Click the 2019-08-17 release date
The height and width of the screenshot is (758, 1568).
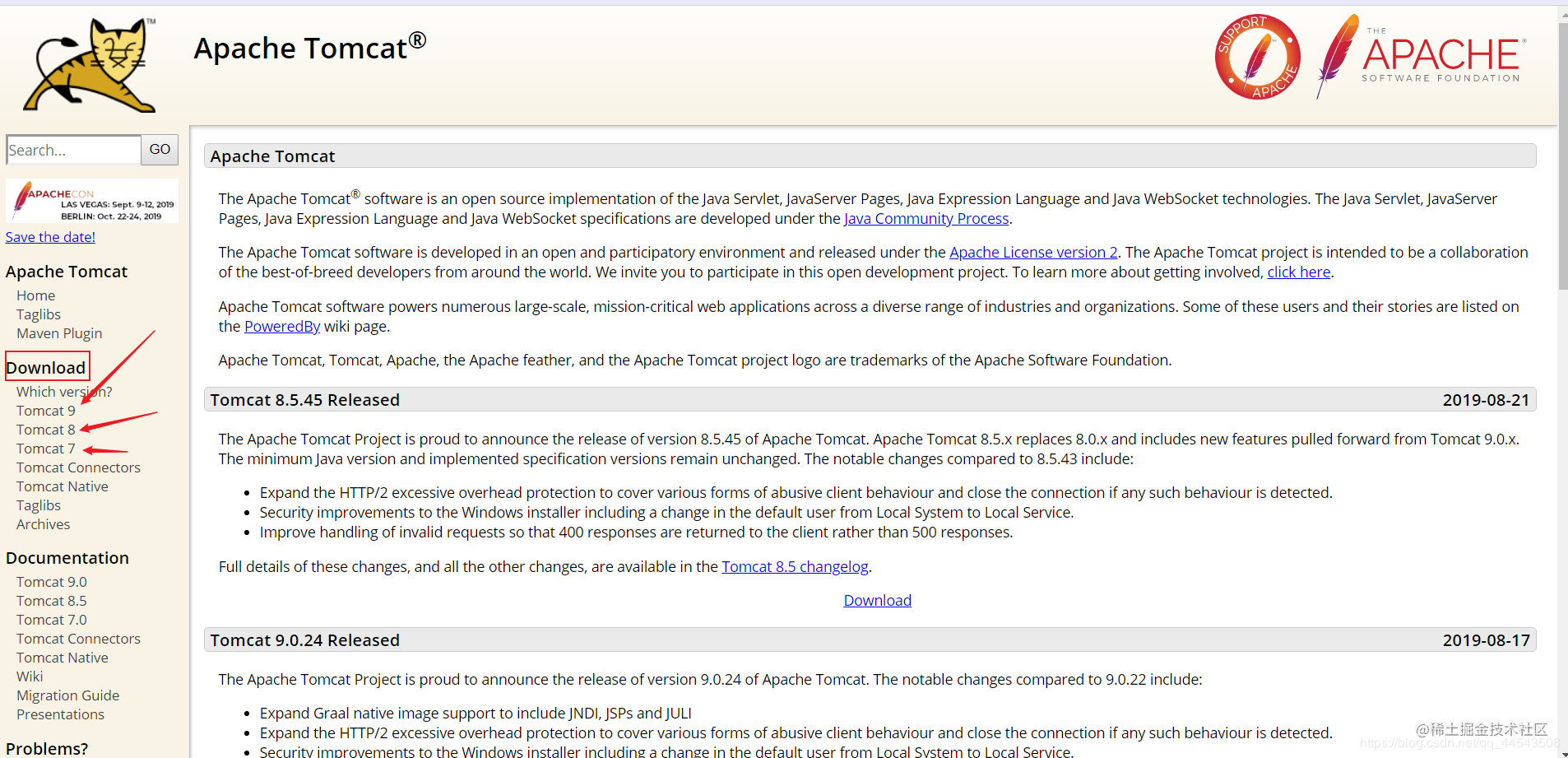1486,640
